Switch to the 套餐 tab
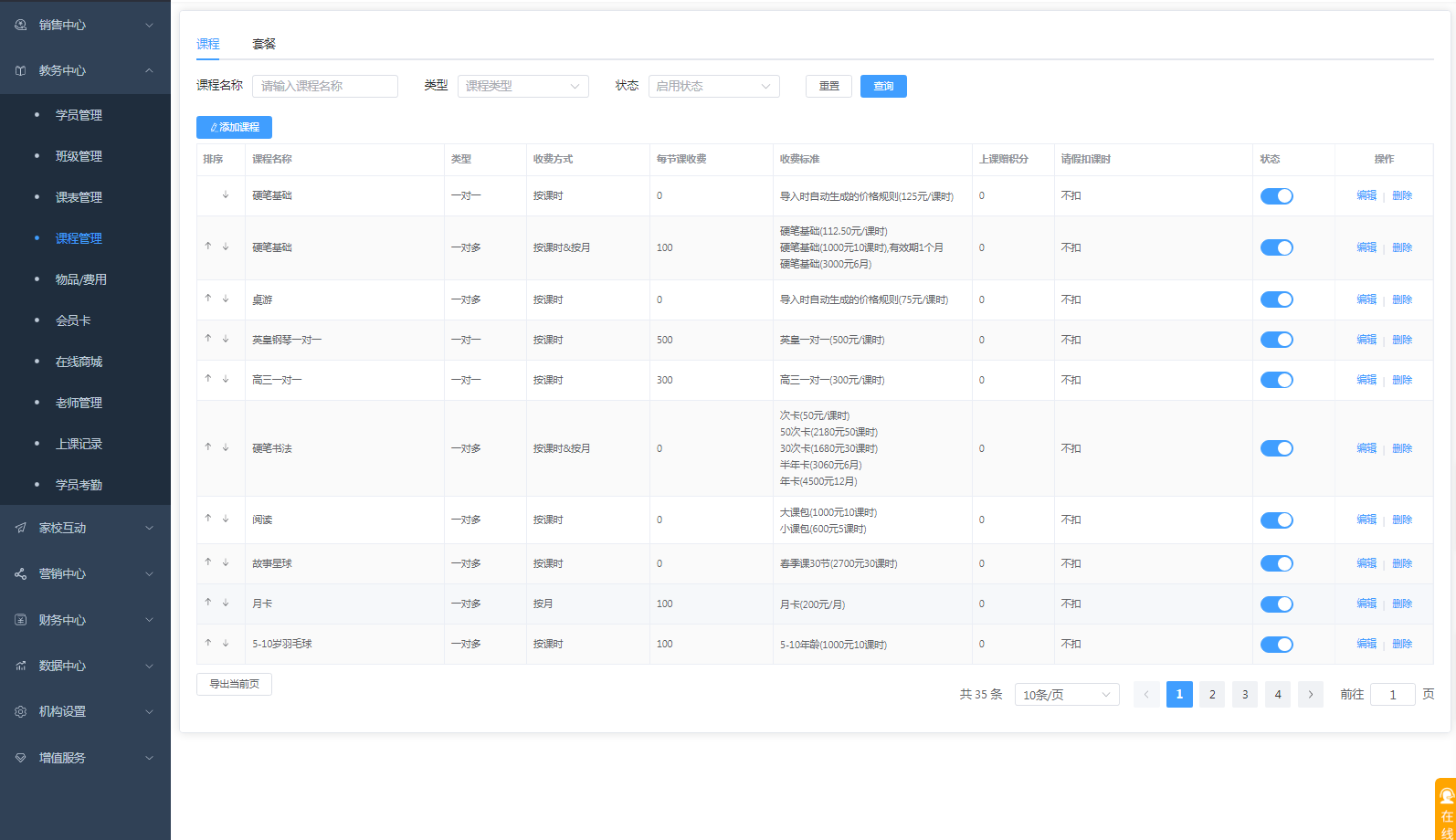The width and height of the screenshot is (1456, 840). pos(264,44)
